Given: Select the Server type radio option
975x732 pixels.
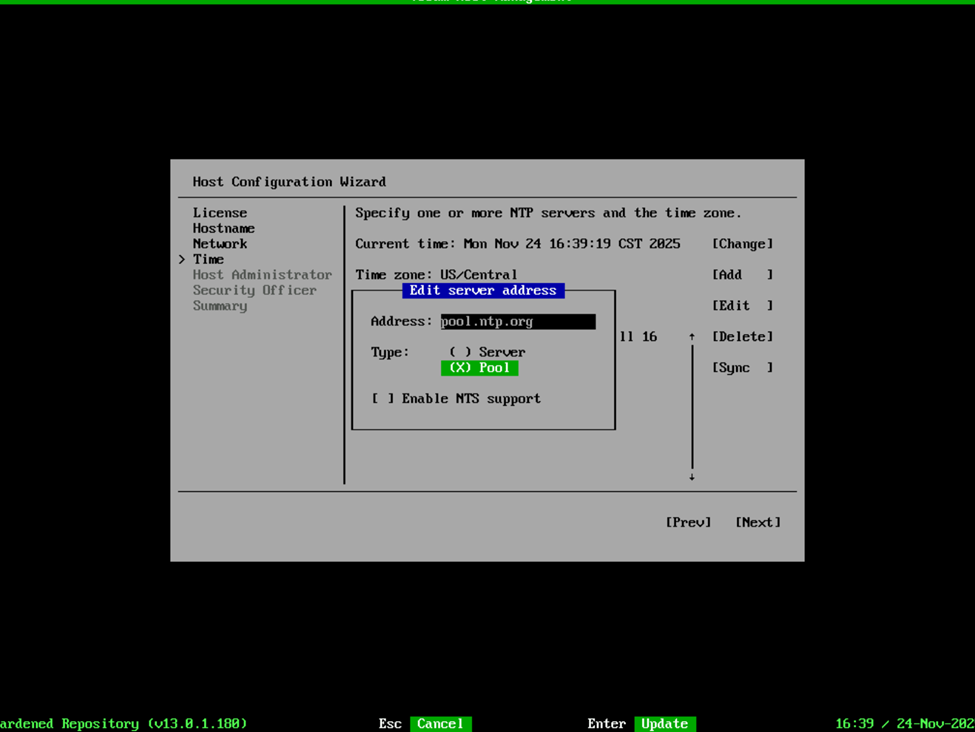Looking at the screenshot, I should 487,352.
